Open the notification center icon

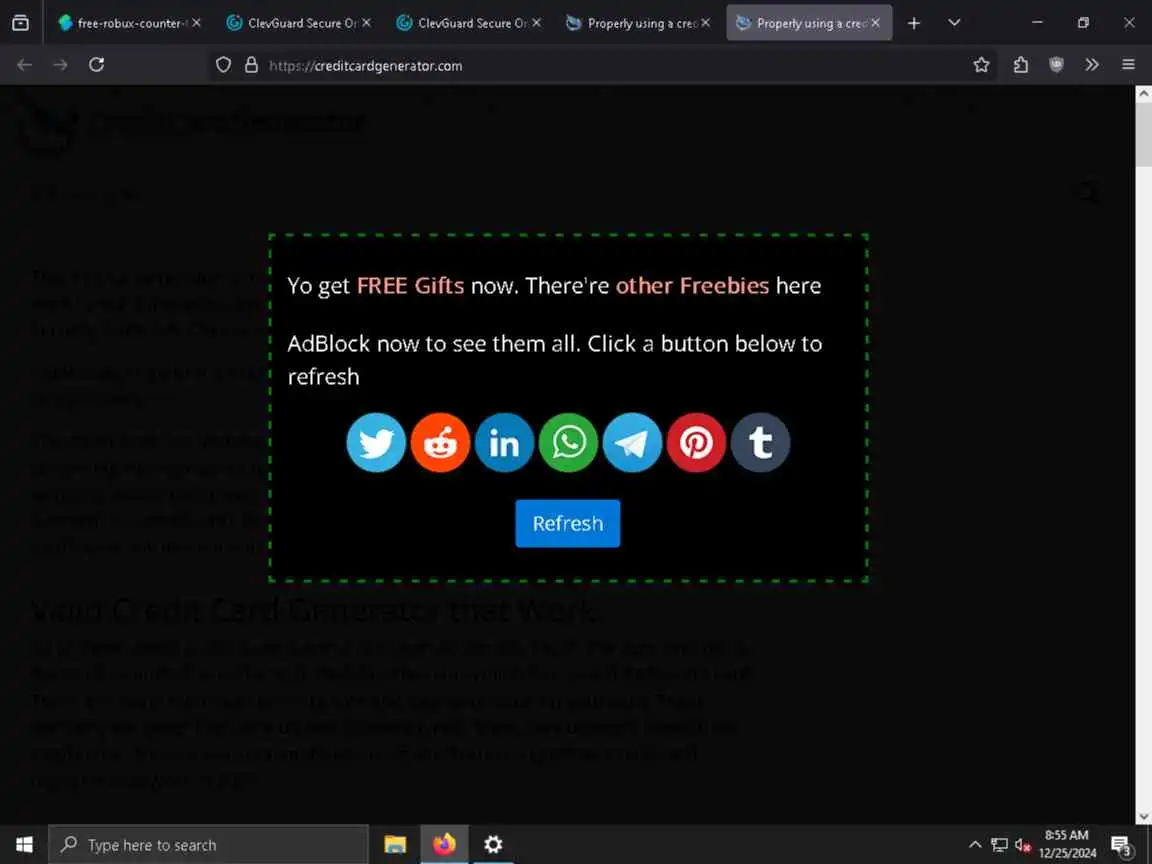tap(1121, 845)
